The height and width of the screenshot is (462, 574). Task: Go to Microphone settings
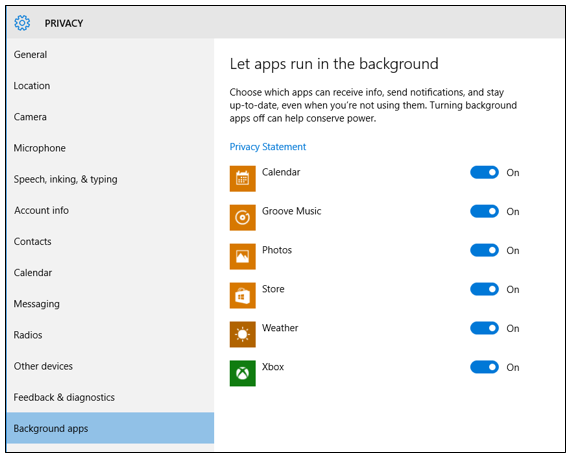(110, 148)
